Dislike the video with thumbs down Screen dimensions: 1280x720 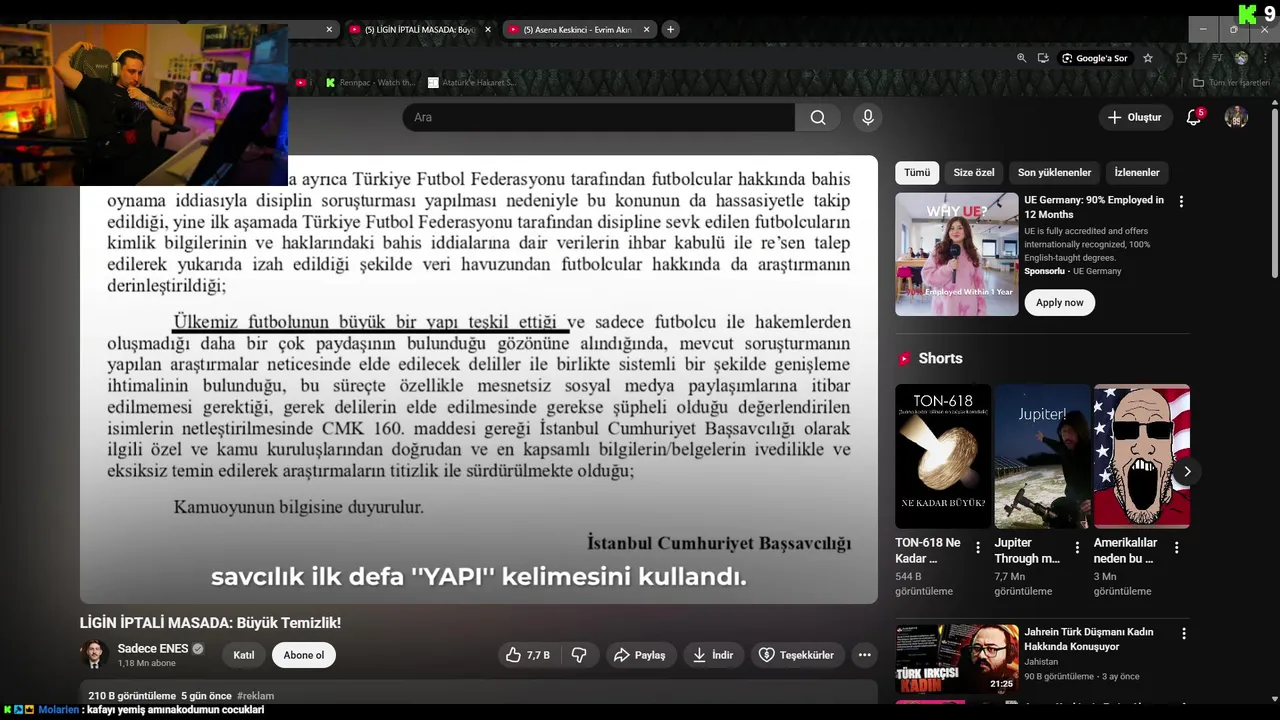point(579,655)
